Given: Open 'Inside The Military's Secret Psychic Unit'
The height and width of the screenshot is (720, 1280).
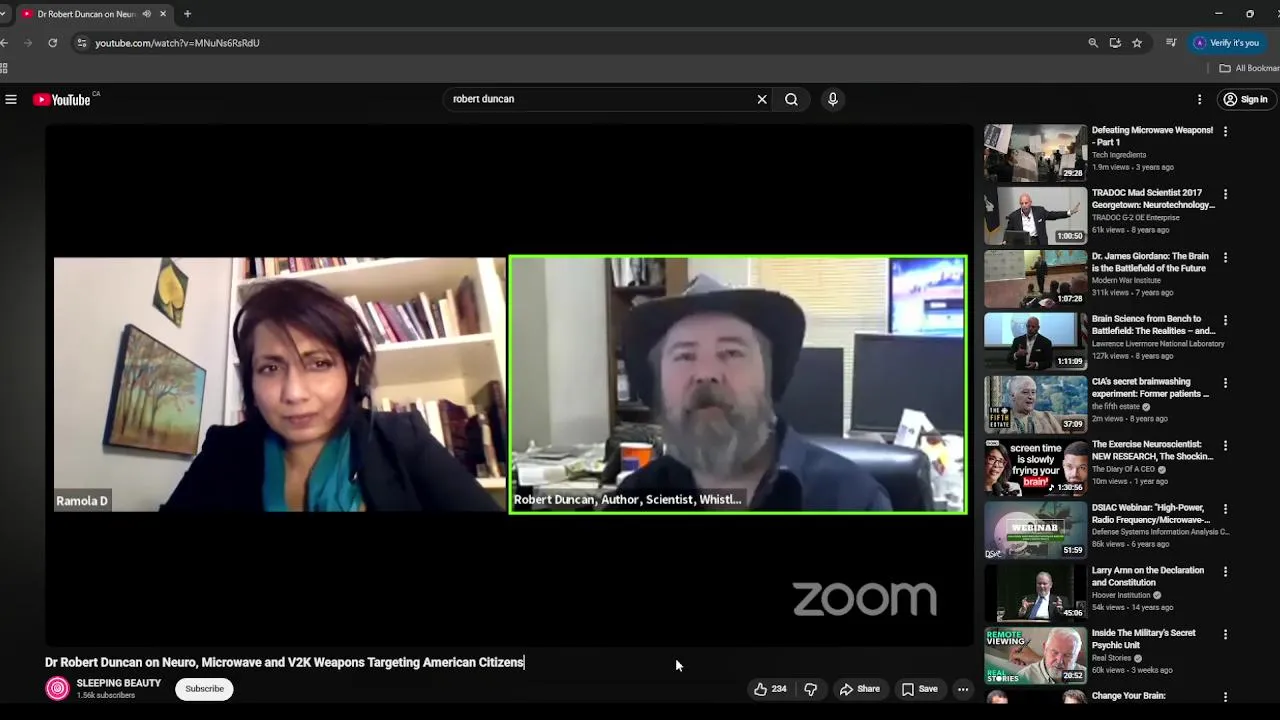Looking at the screenshot, I should coord(1143,639).
